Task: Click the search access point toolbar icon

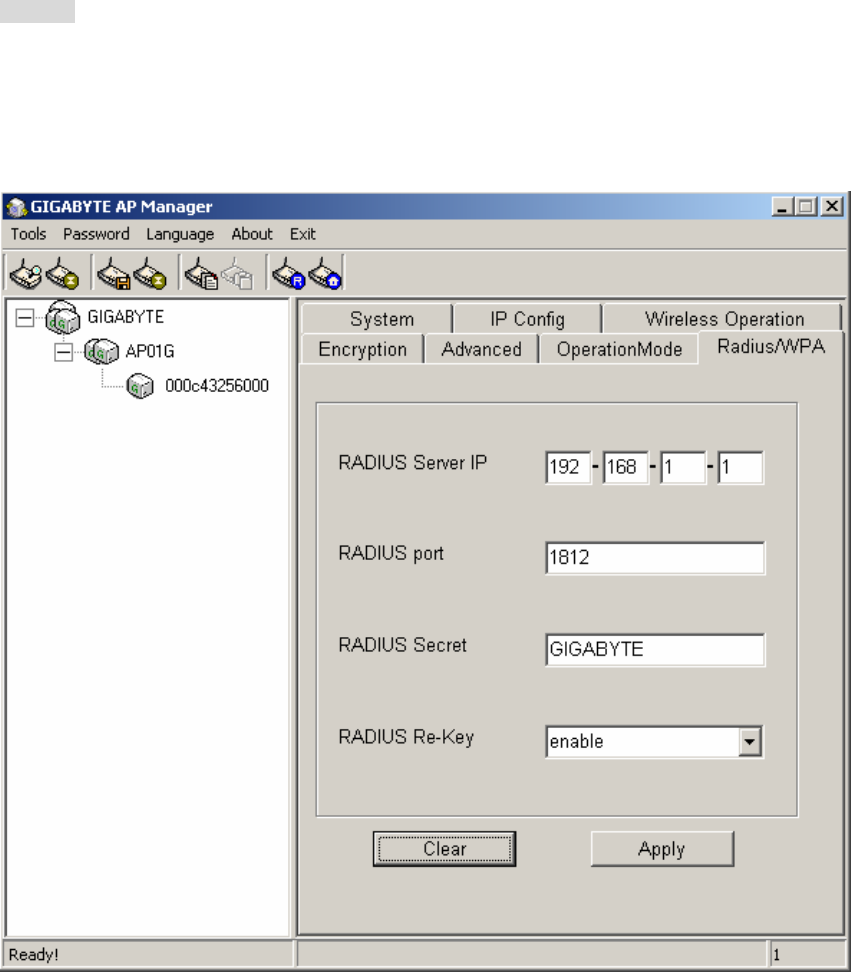Action: coord(26,273)
